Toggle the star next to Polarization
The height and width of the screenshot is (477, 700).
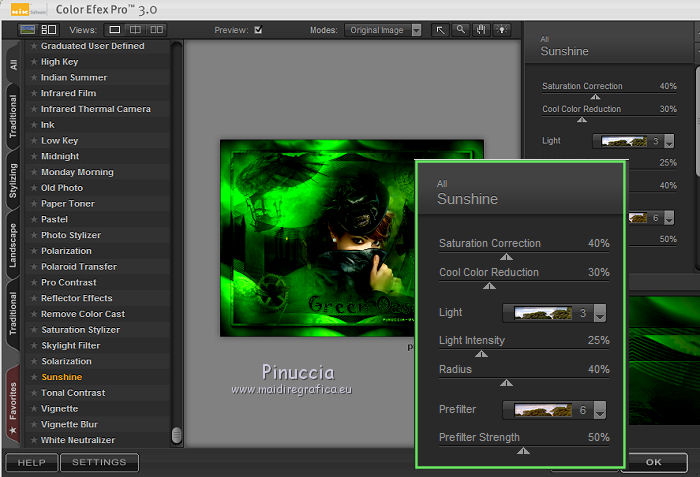point(33,251)
